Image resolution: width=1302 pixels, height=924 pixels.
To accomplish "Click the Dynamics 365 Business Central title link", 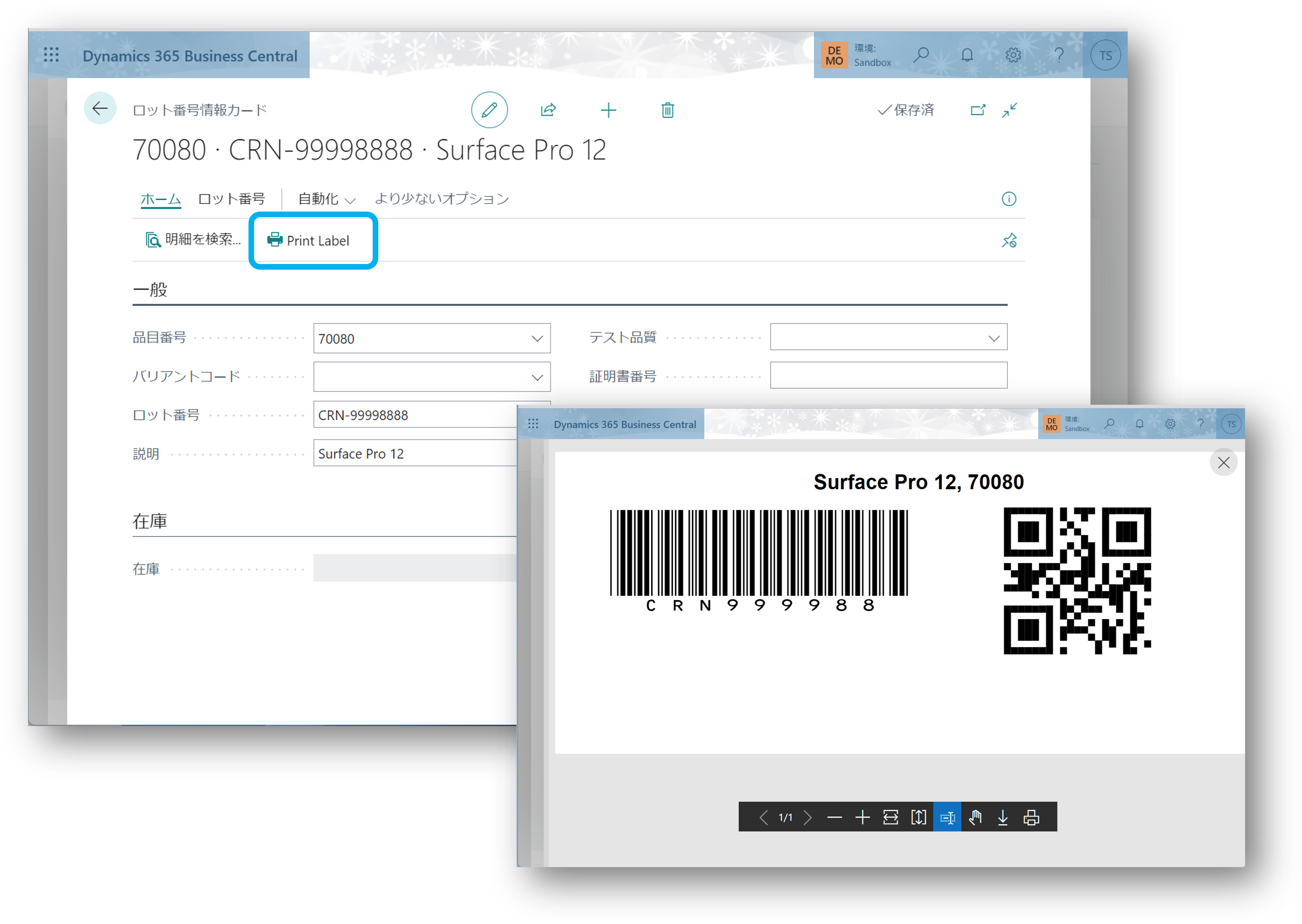I will coord(190,56).
